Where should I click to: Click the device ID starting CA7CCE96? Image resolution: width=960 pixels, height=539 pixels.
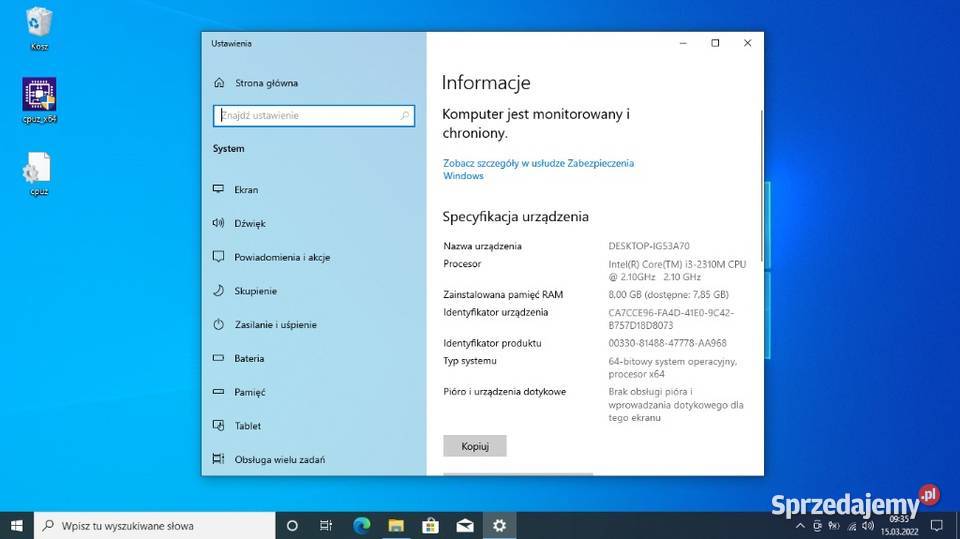pyautogui.click(x=671, y=319)
